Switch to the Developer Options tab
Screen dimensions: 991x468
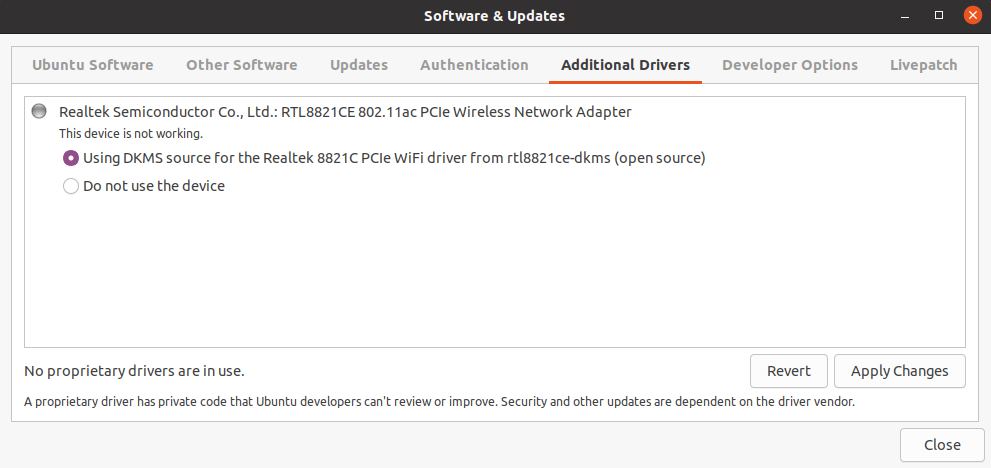click(x=790, y=65)
